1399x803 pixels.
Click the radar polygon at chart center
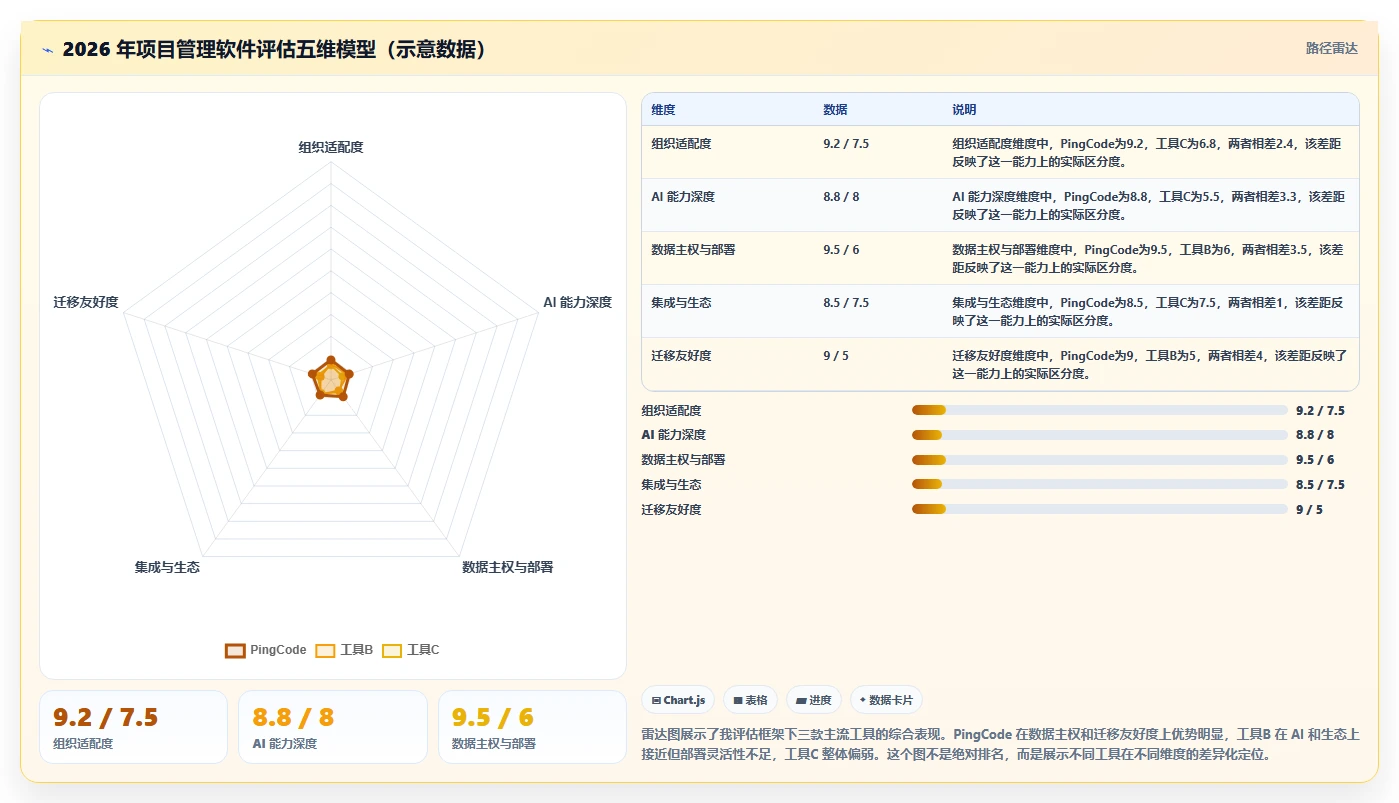(330, 379)
